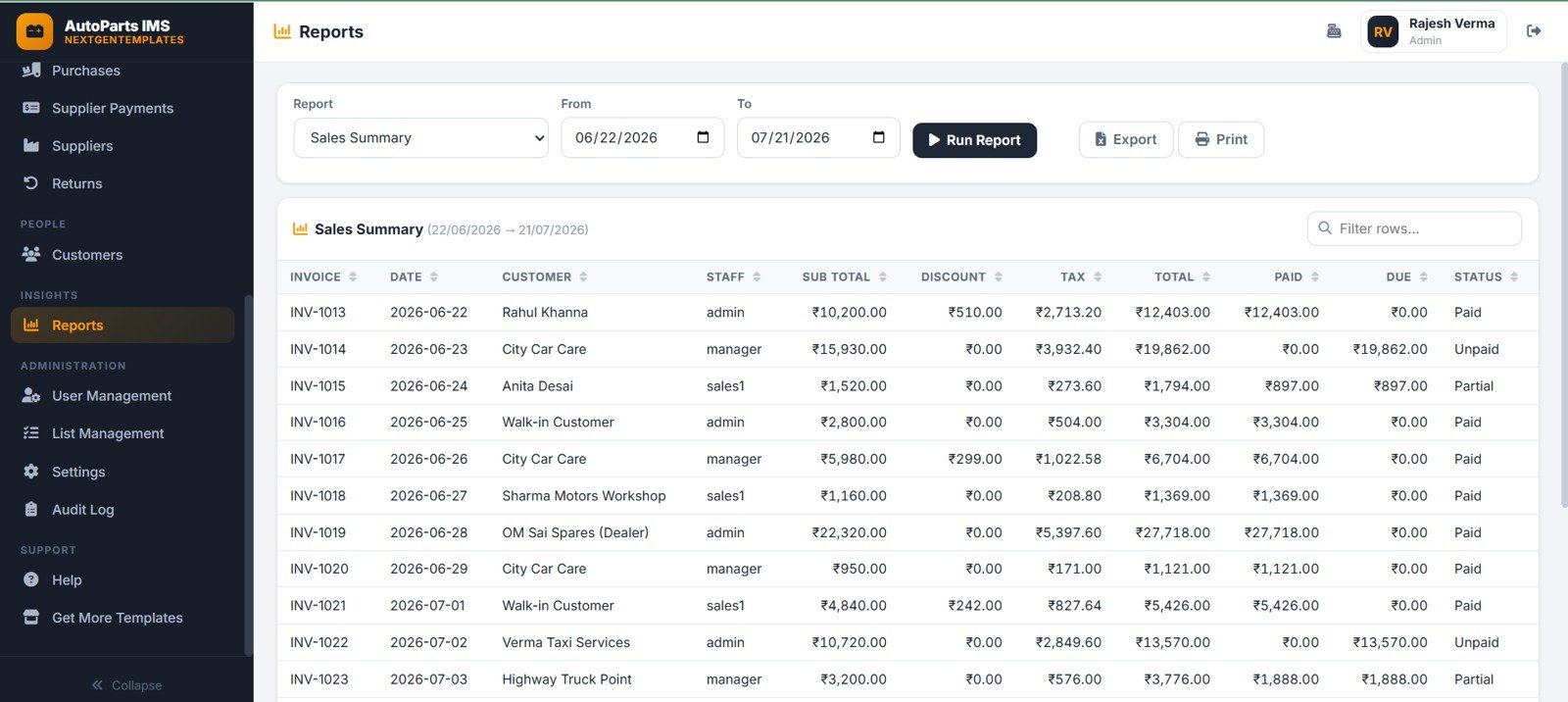Sort by the PAID column
Image resolution: width=1568 pixels, height=702 pixels.
[1297, 277]
